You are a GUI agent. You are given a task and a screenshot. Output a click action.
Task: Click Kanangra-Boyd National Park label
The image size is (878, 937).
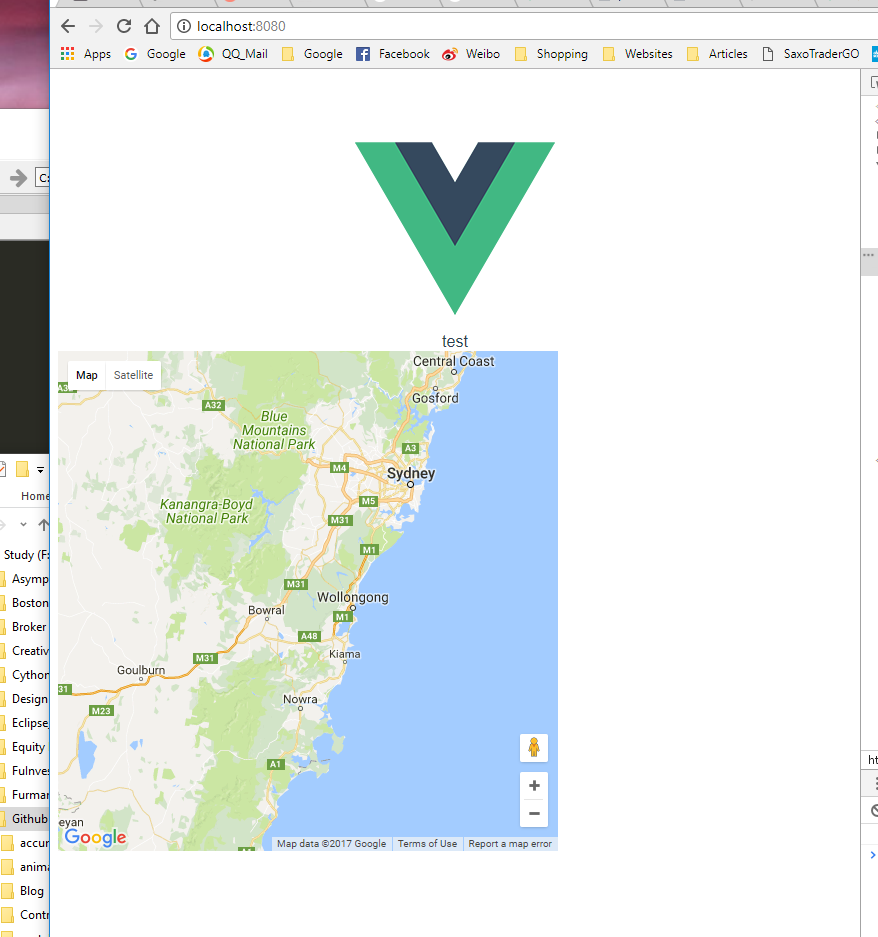click(207, 511)
